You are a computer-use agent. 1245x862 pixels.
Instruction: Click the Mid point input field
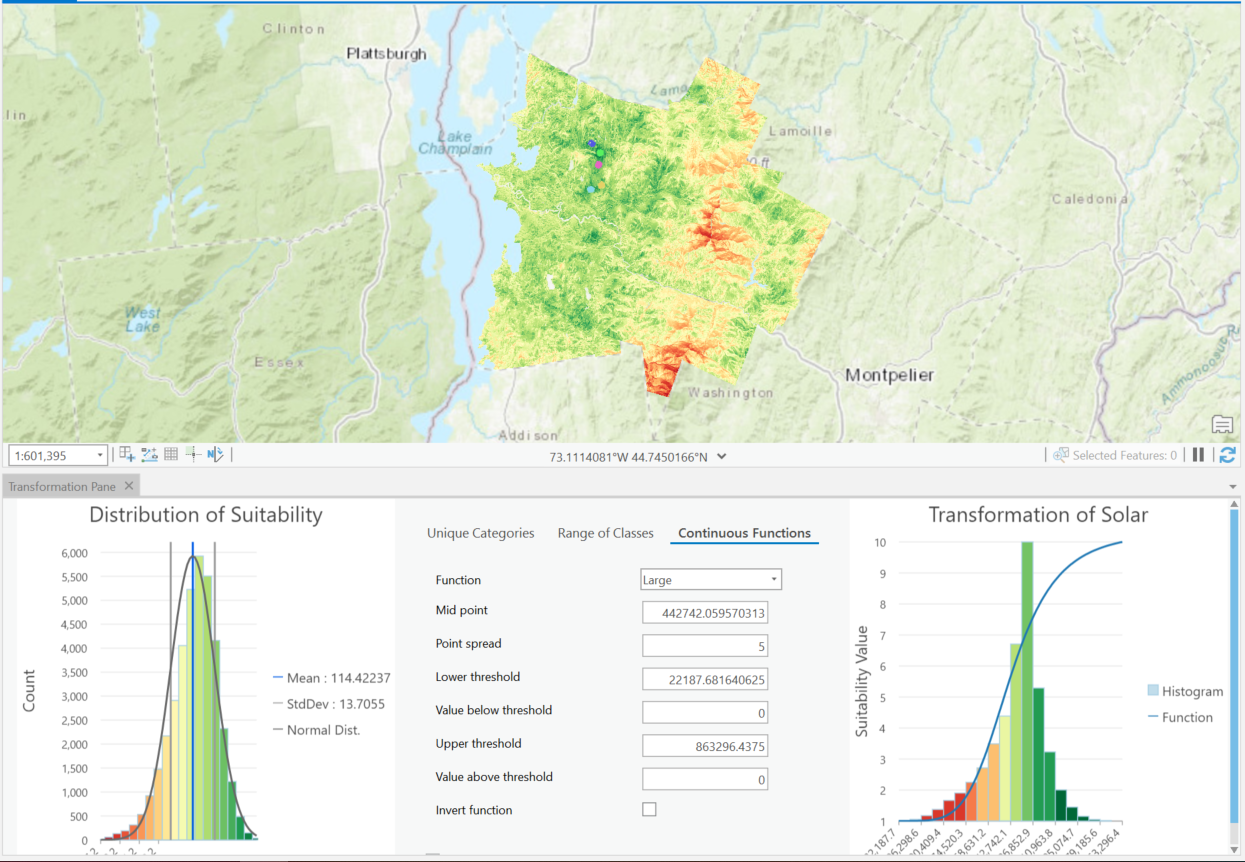point(705,611)
